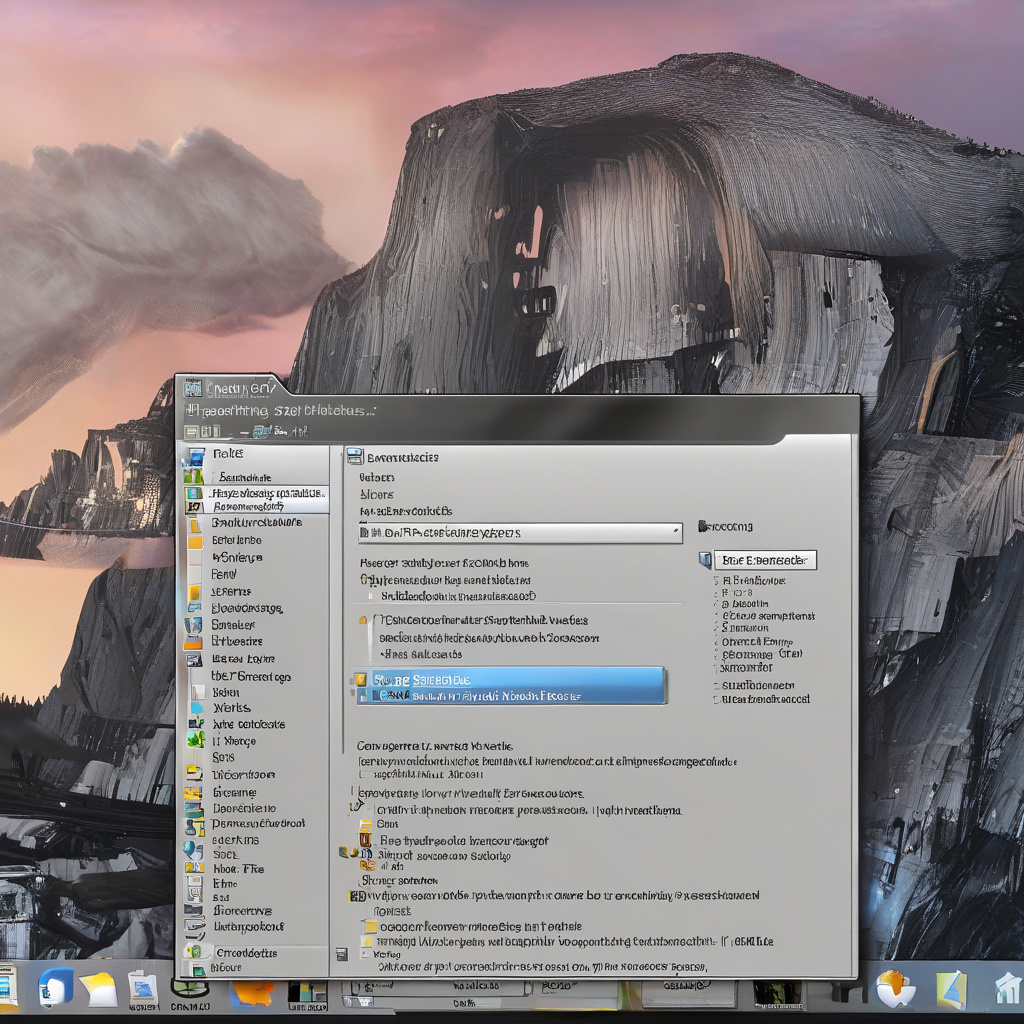Viewport: 1024px width, 1024px height.
Task: Open the green and yellow map icon in the dock
Action: click(x=952, y=990)
